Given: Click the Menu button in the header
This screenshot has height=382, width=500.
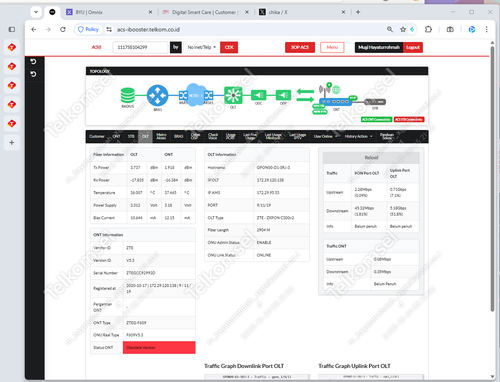Looking at the screenshot, I should click(332, 47).
